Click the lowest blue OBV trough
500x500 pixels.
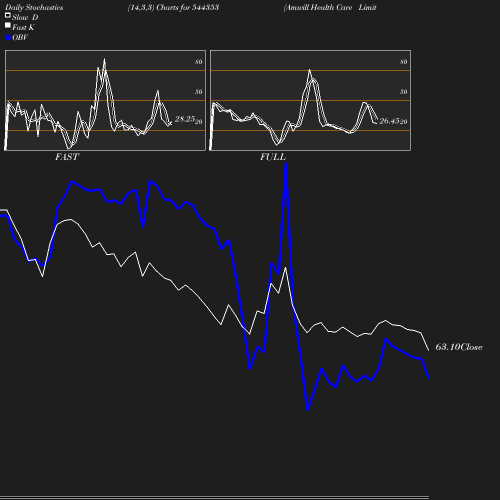tap(307, 409)
